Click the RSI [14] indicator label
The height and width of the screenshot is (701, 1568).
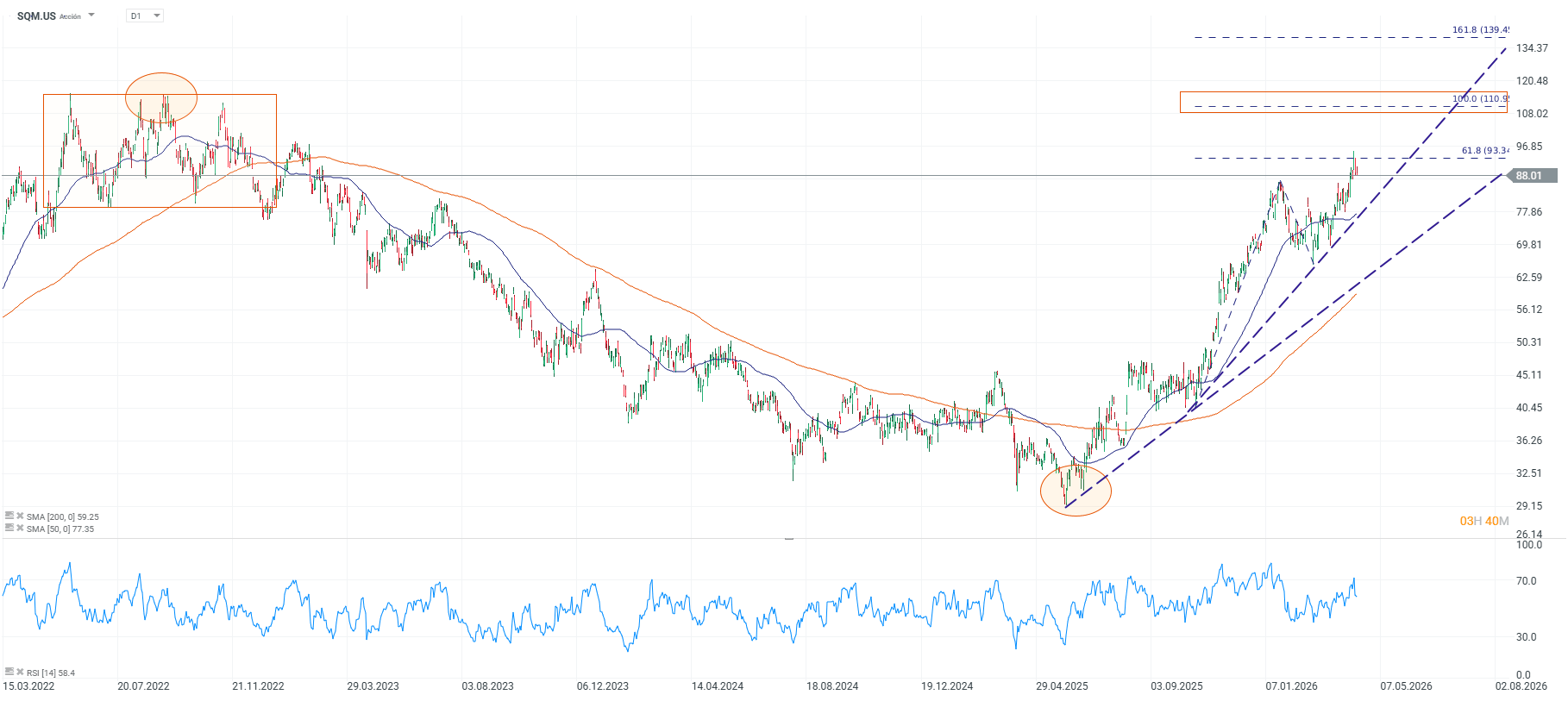[x=50, y=673]
